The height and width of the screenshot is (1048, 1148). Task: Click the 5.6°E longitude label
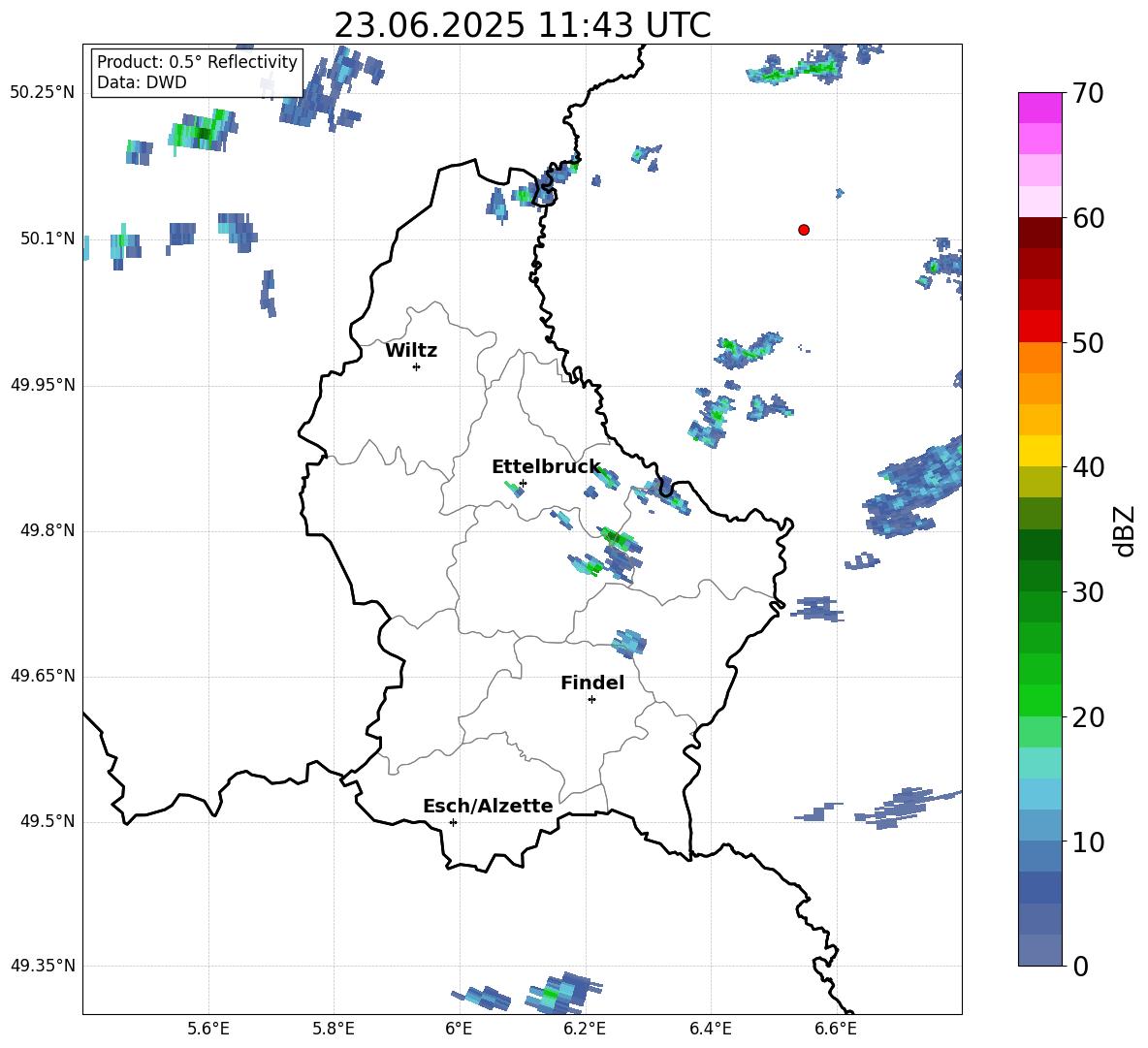pos(208,1029)
